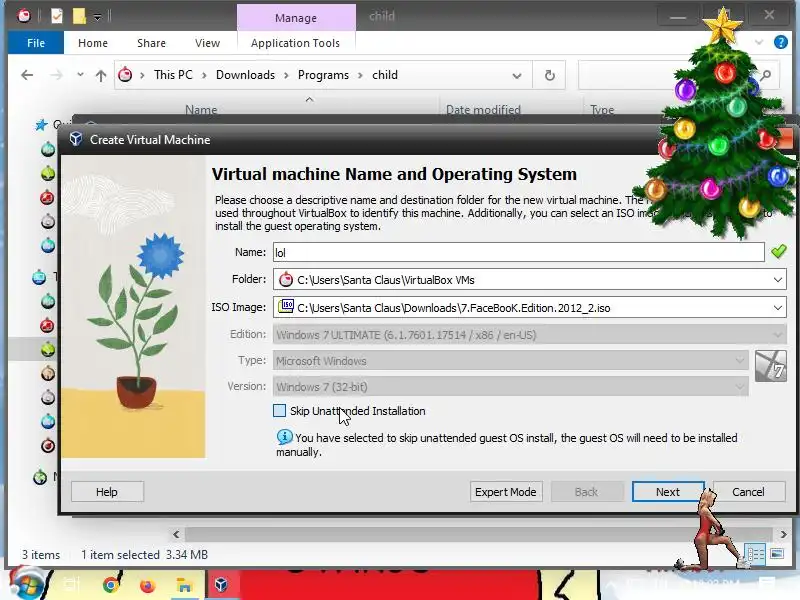Open the quick access toolbar customize dropdown
This screenshot has width=800, height=600.
(97, 17)
